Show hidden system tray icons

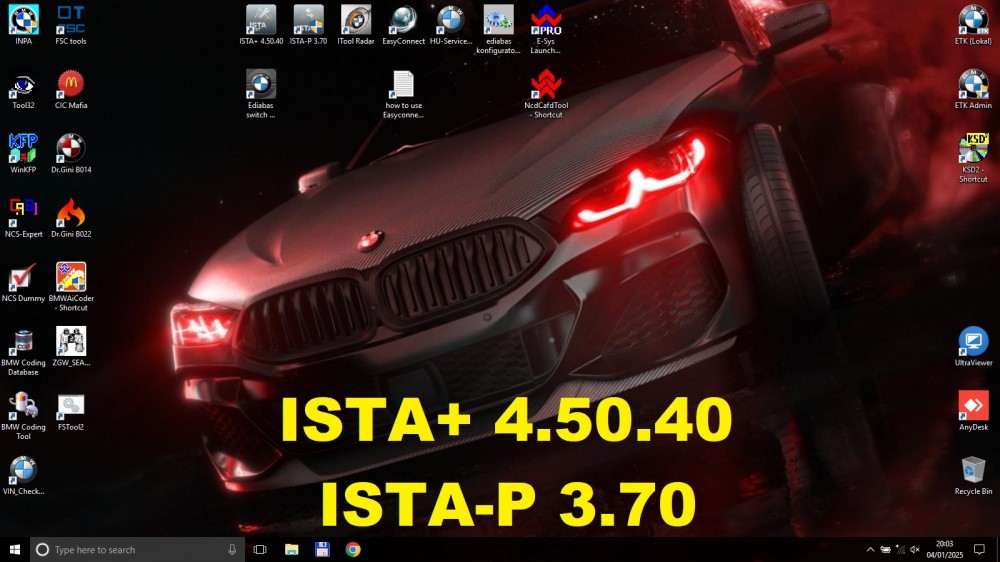[870, 549]
